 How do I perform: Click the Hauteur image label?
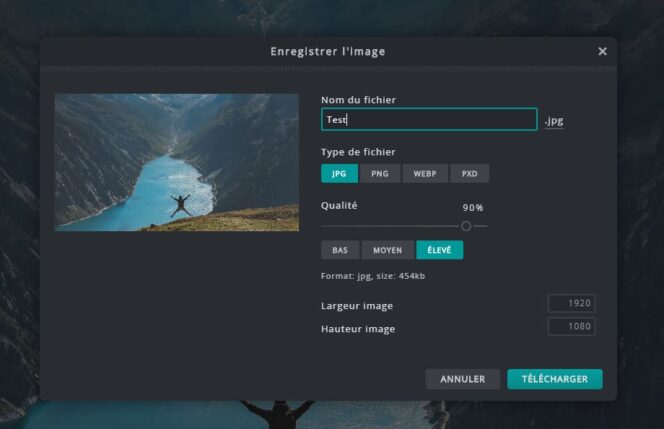(x=358, y=329)
